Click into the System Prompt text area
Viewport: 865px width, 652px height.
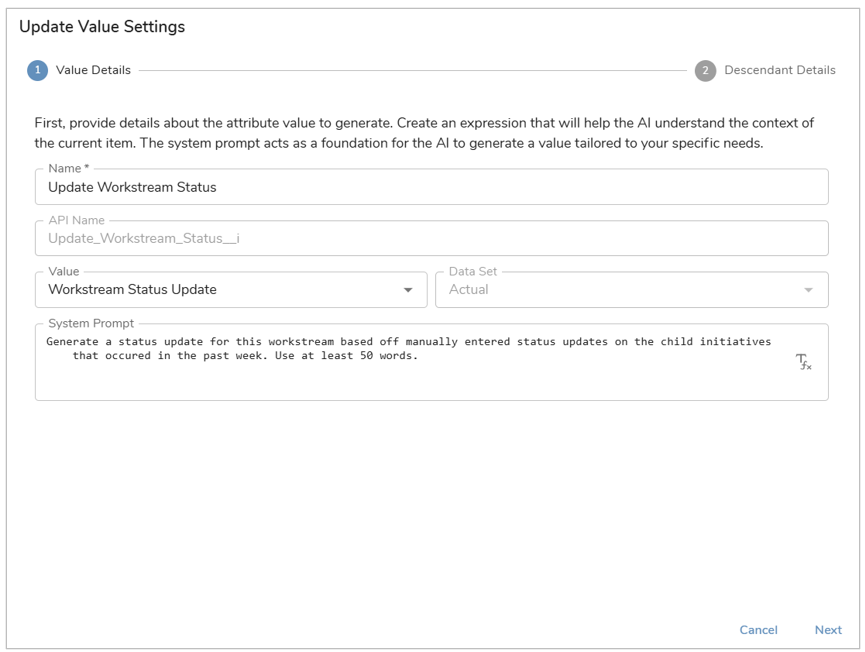click(x=431, y=362)
